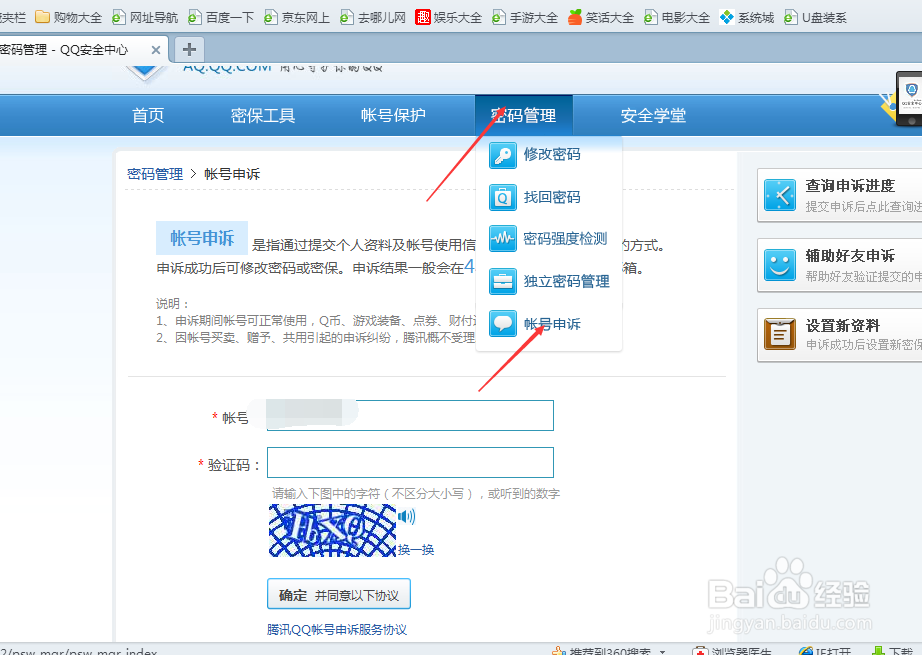Click the waveform icon for 密码强度检测

pos(503,239)
